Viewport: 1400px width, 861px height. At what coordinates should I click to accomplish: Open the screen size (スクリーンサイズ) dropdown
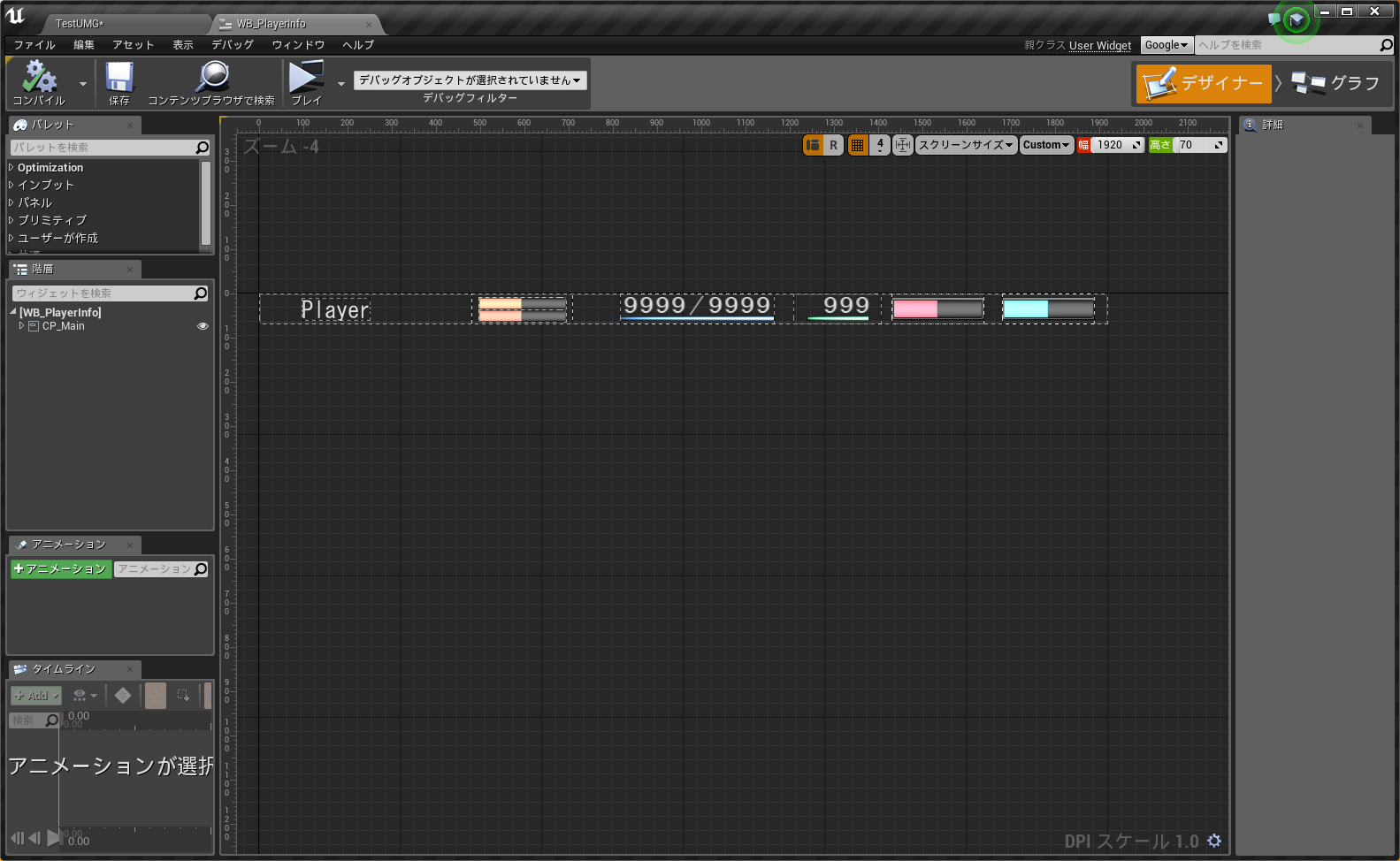tap(965, 145)
